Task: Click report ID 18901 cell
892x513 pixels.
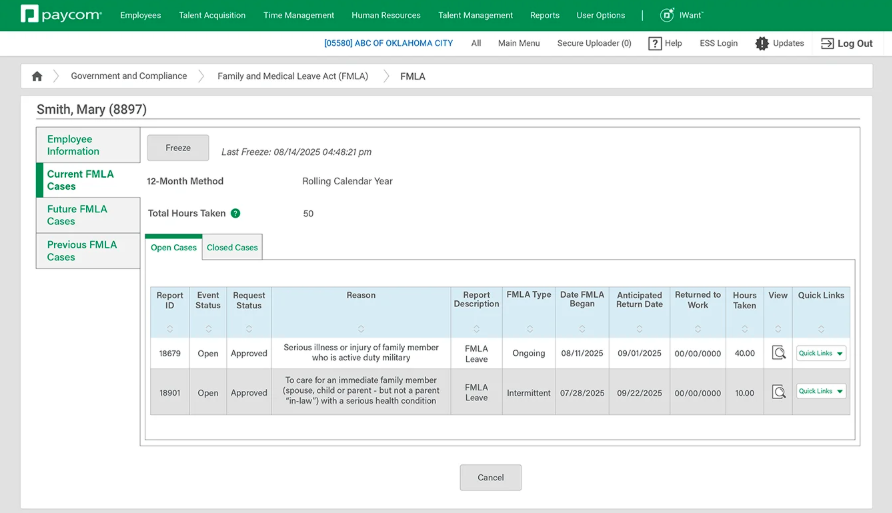Action: tap(170, 393)
